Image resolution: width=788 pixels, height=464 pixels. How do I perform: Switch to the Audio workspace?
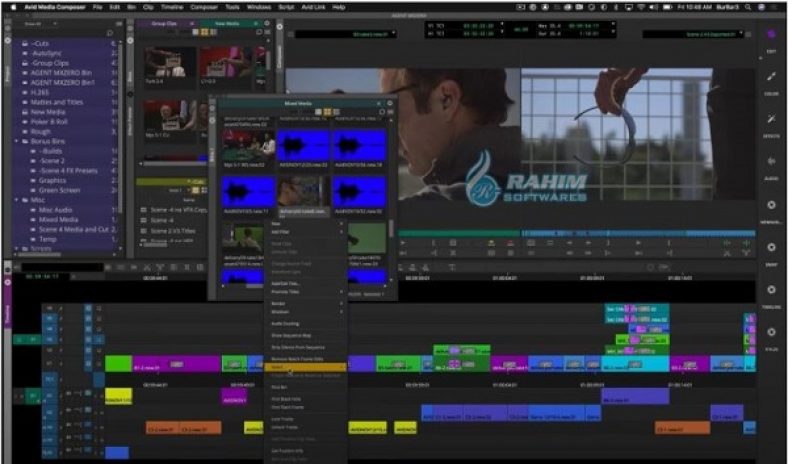tap(771, 161)
